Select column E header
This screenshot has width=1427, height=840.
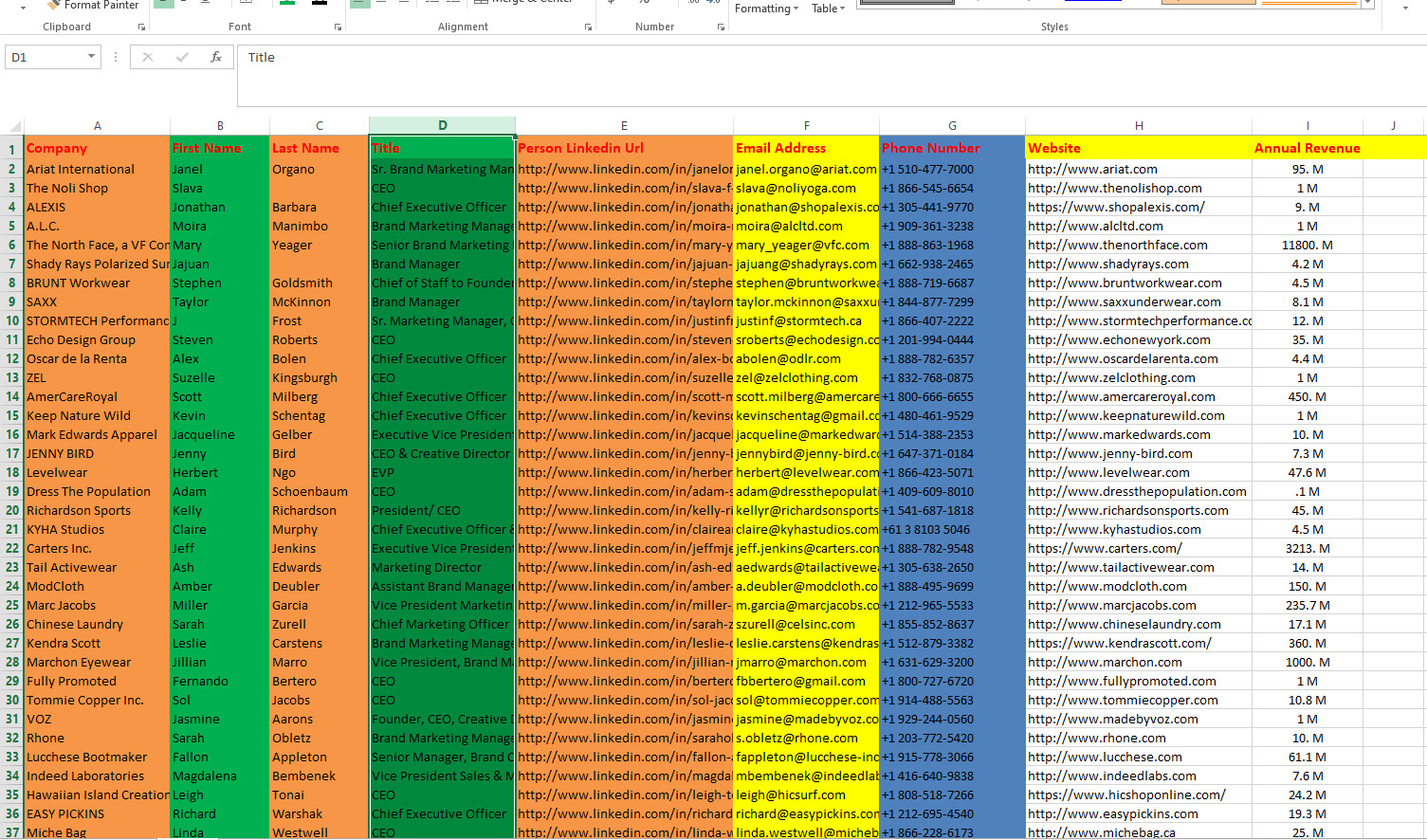624,125
